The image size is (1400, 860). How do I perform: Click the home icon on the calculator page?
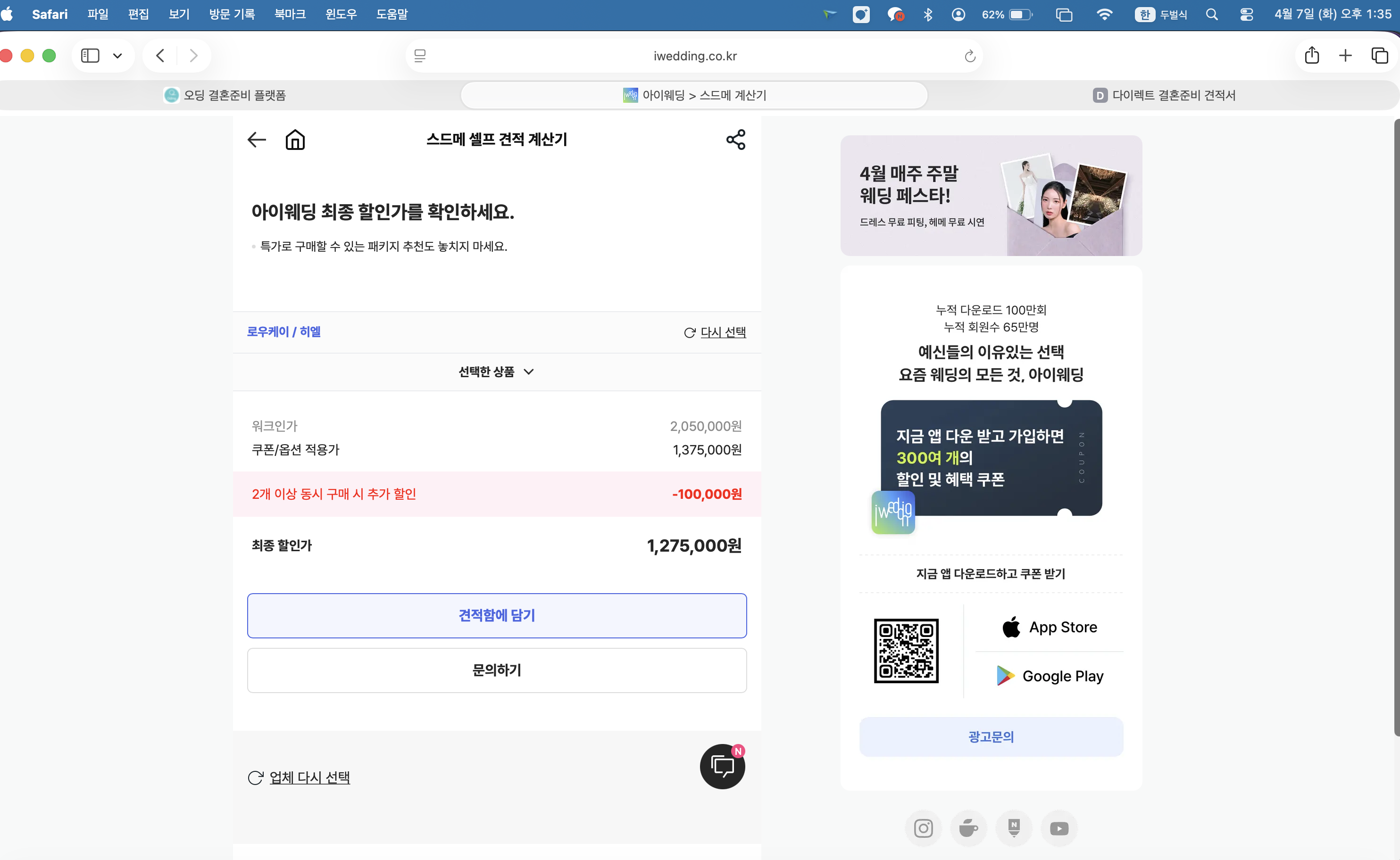(x=295, y=140)
